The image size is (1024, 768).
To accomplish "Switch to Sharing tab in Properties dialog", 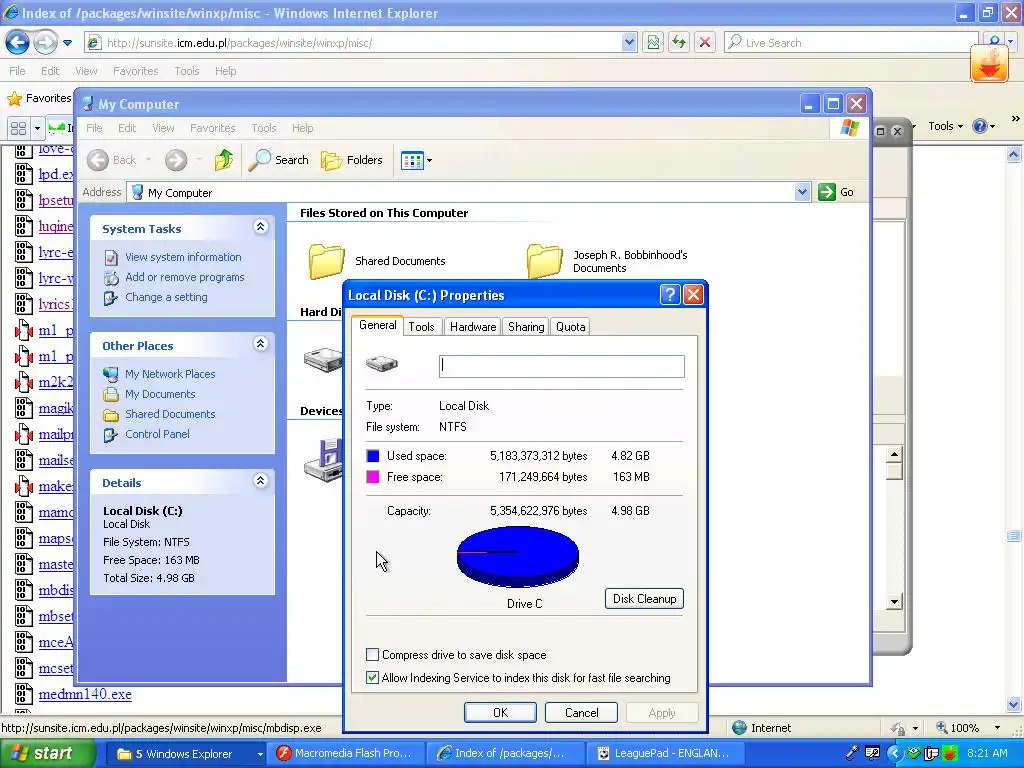I will point(526,327).
